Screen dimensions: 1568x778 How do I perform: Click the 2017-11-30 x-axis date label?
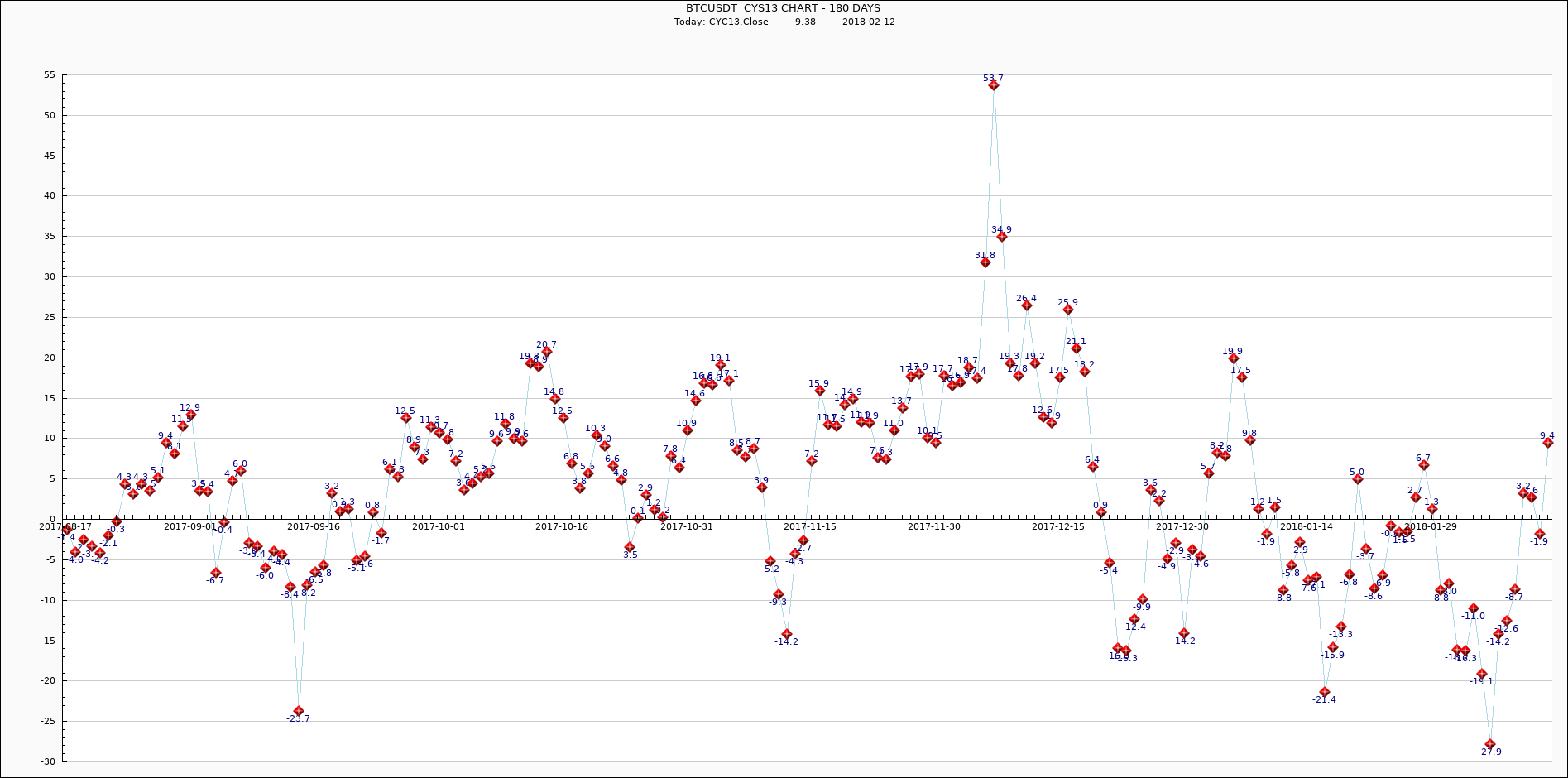click(x=934, y=526)
